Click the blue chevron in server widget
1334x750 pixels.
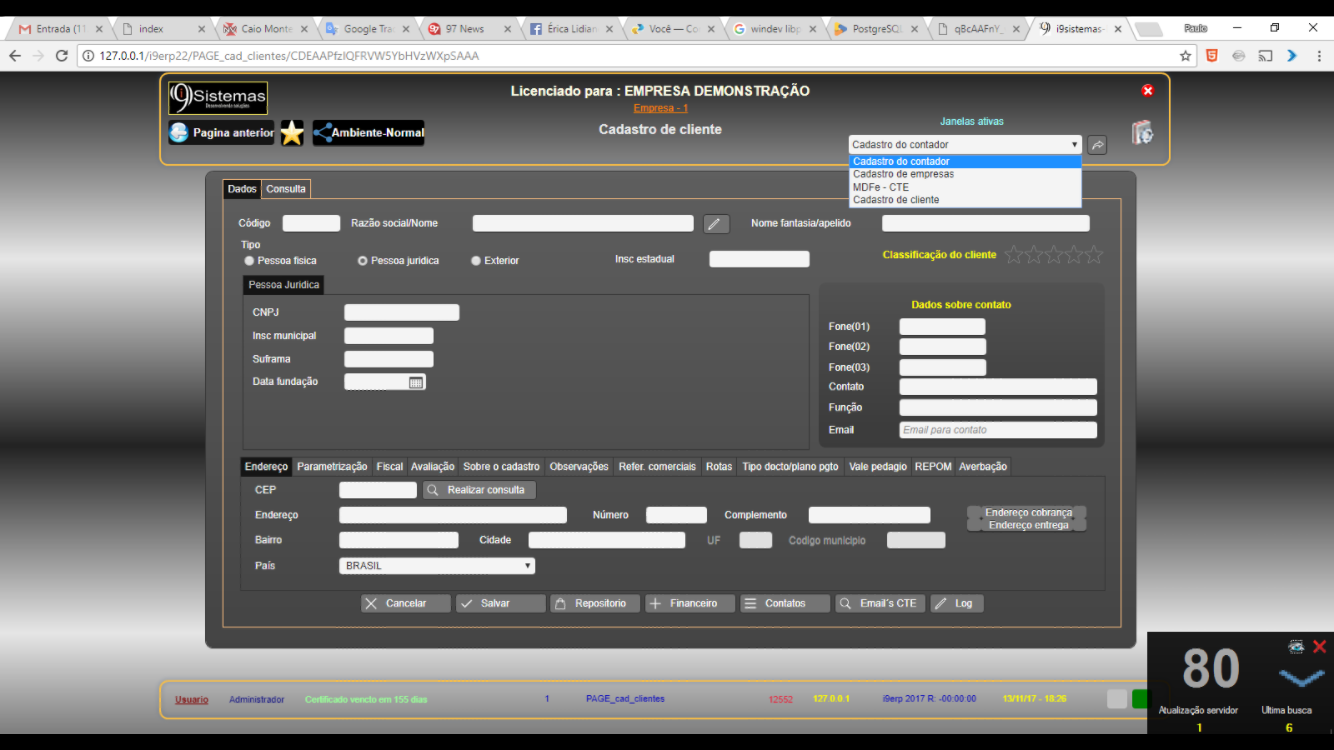coord(1301,679)
